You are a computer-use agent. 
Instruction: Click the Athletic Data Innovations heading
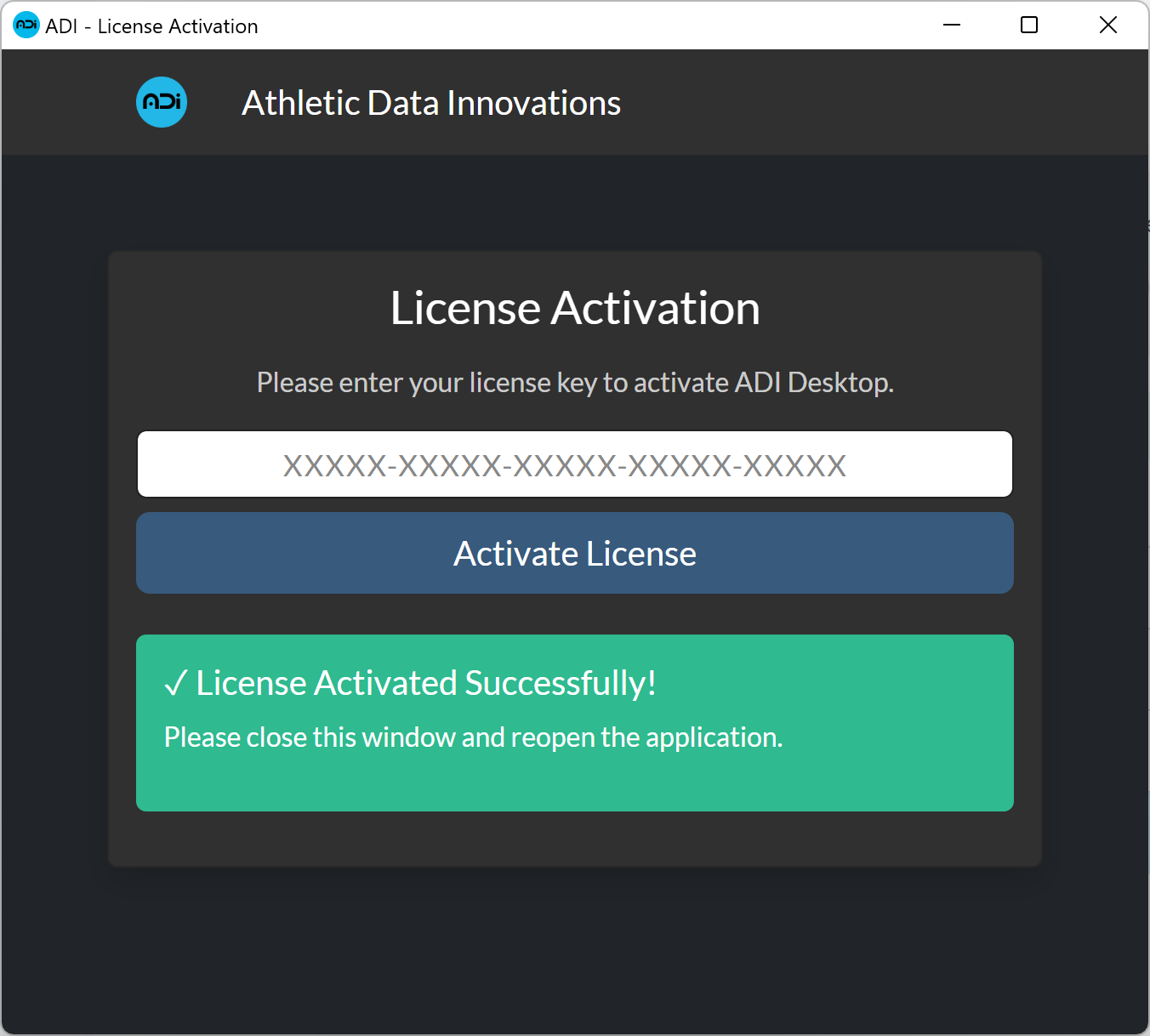click(x=431, y=103)
